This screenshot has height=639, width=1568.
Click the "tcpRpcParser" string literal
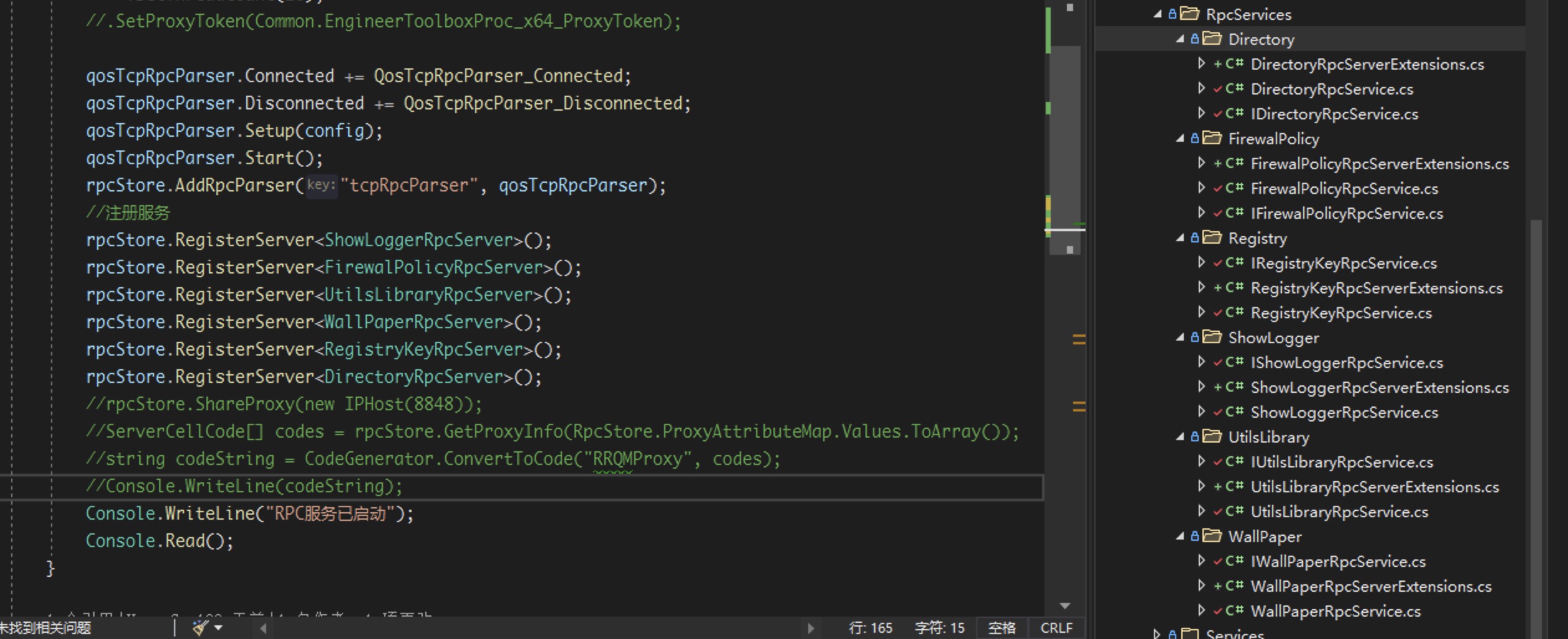click(409, 185)
